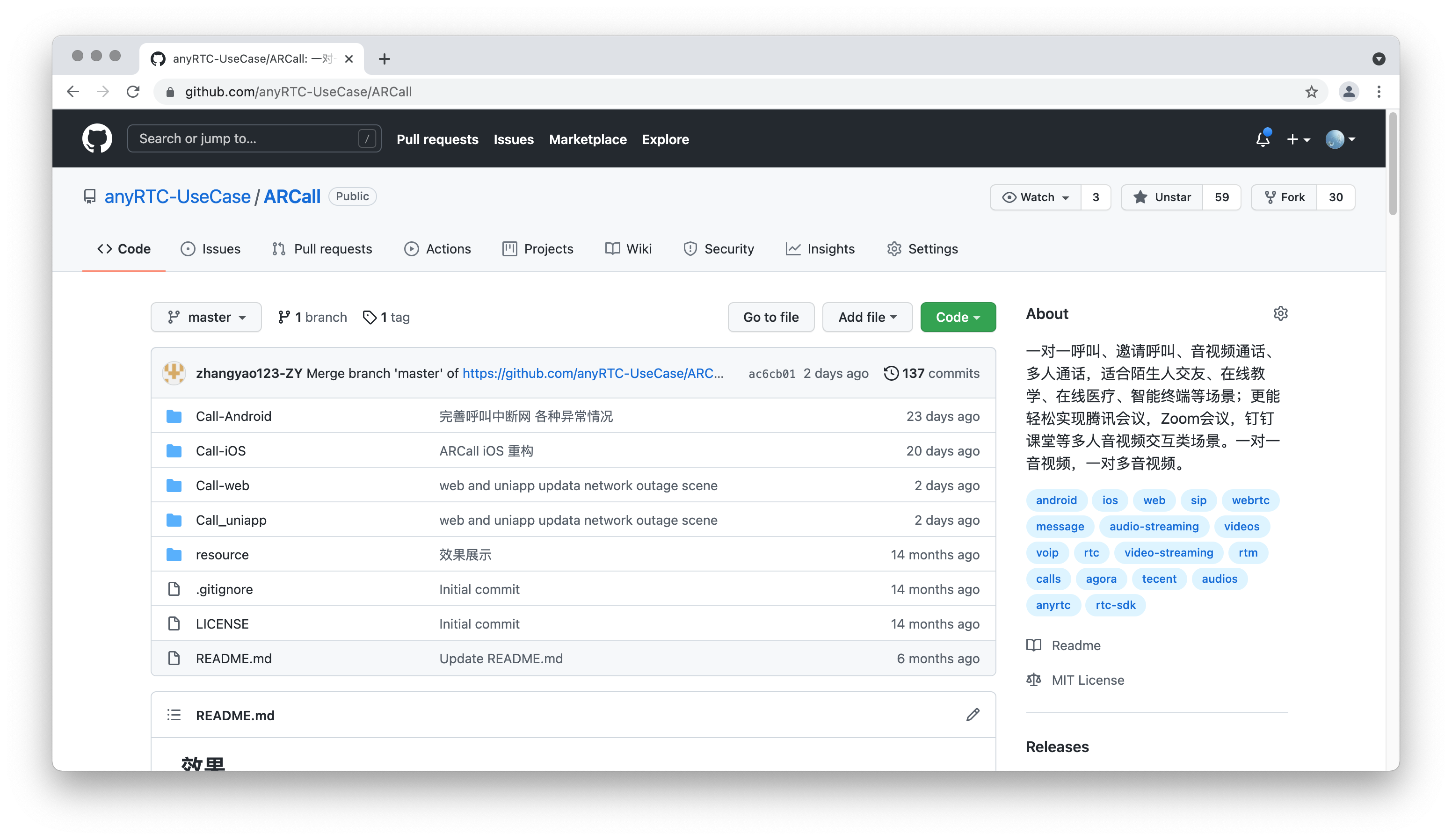This screenshot has width=1452, height=840.
Task: Open the anyRTC-UseCase organization link
Action: tap(177, 196)
